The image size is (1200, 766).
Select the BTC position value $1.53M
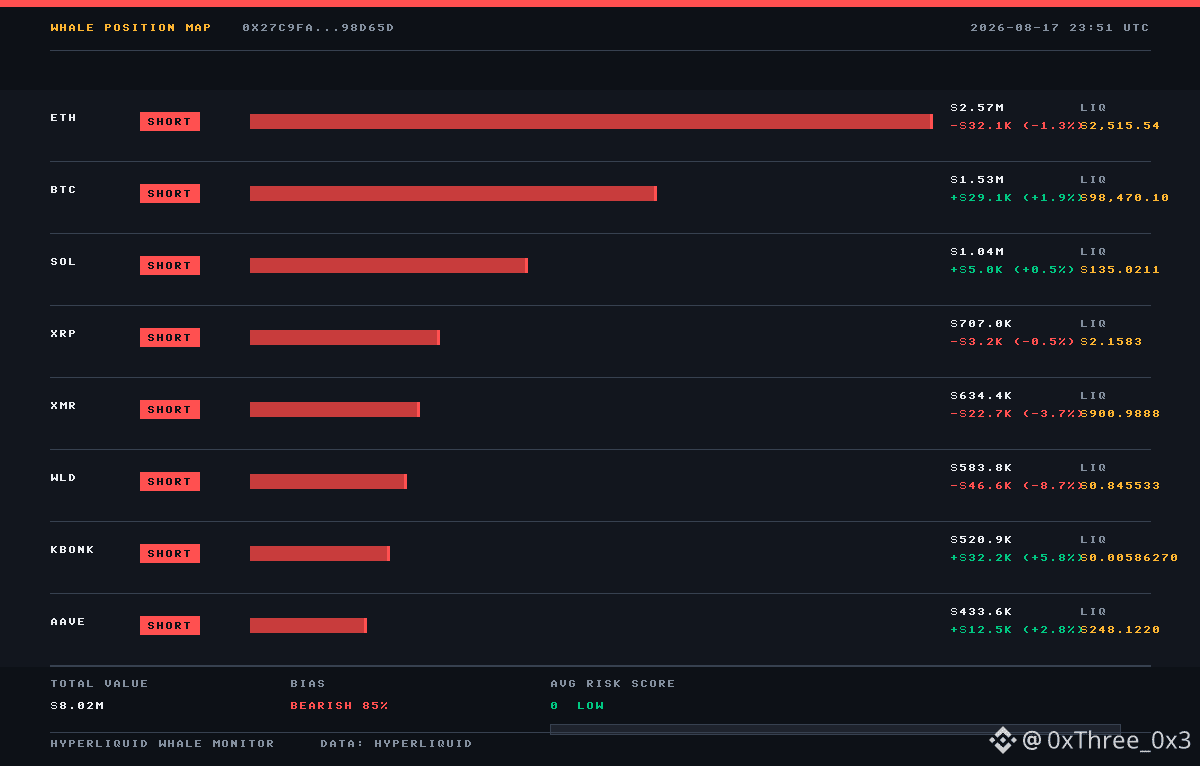click(977, 180)
